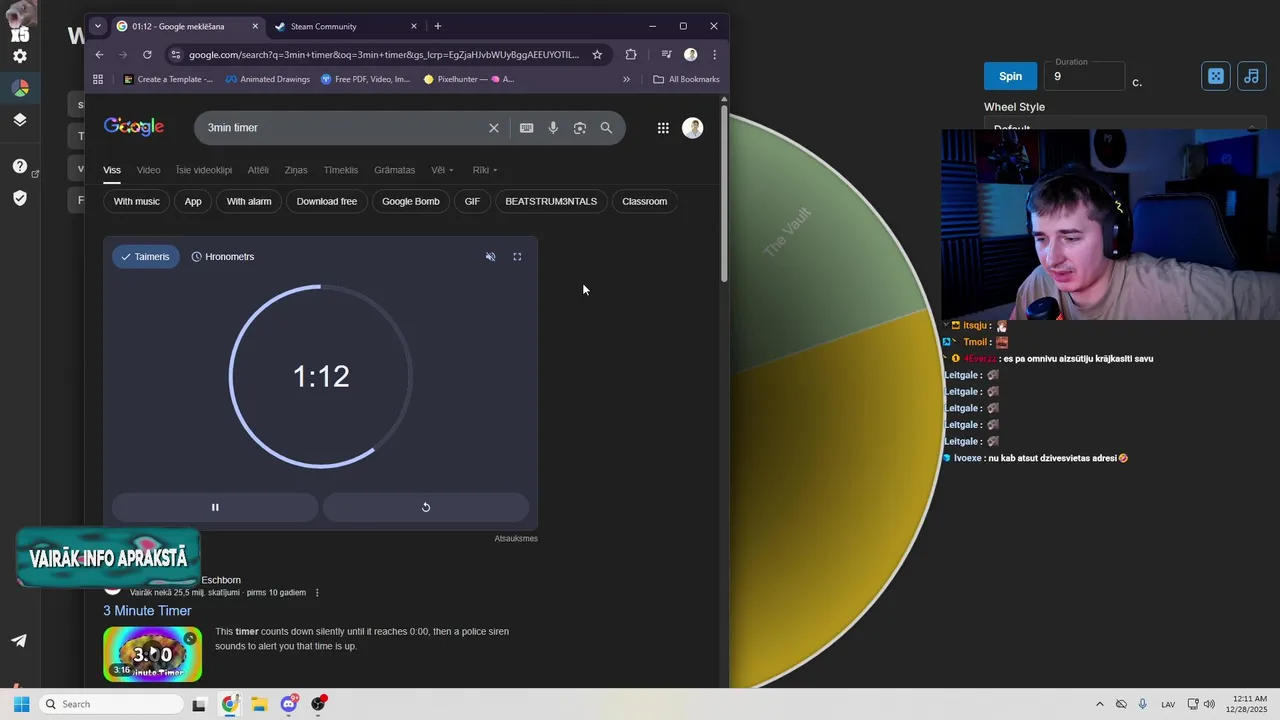
Task: Open the Free PDF, Video bookmark
Action: click(x=366, y=79)
